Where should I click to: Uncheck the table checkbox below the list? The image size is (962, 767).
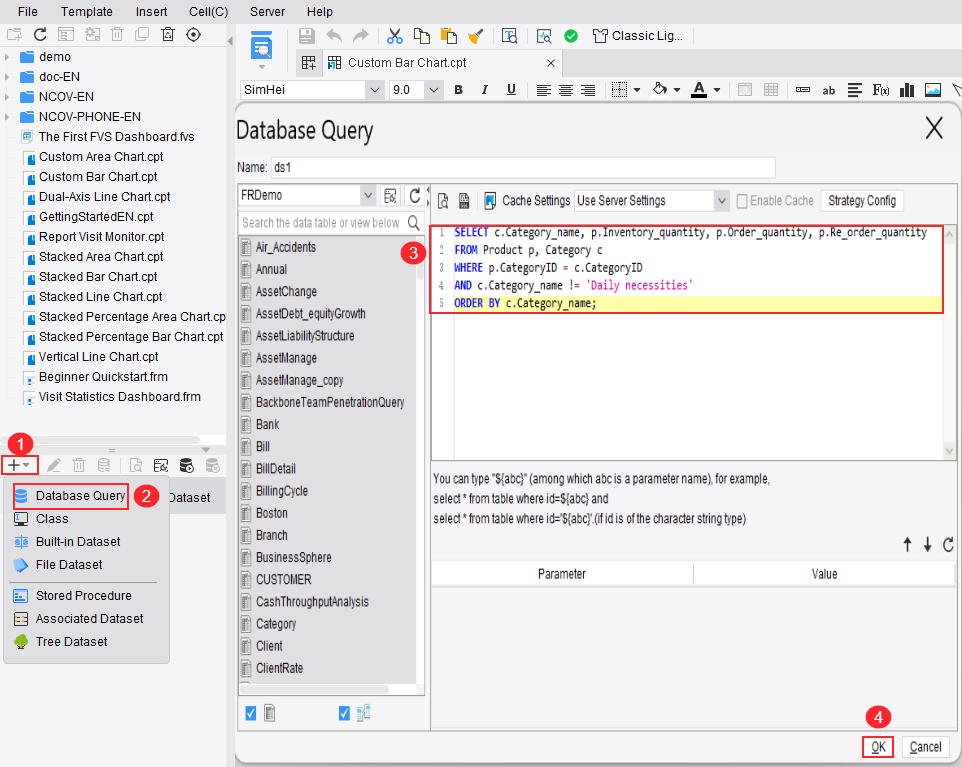click(251, 713)
